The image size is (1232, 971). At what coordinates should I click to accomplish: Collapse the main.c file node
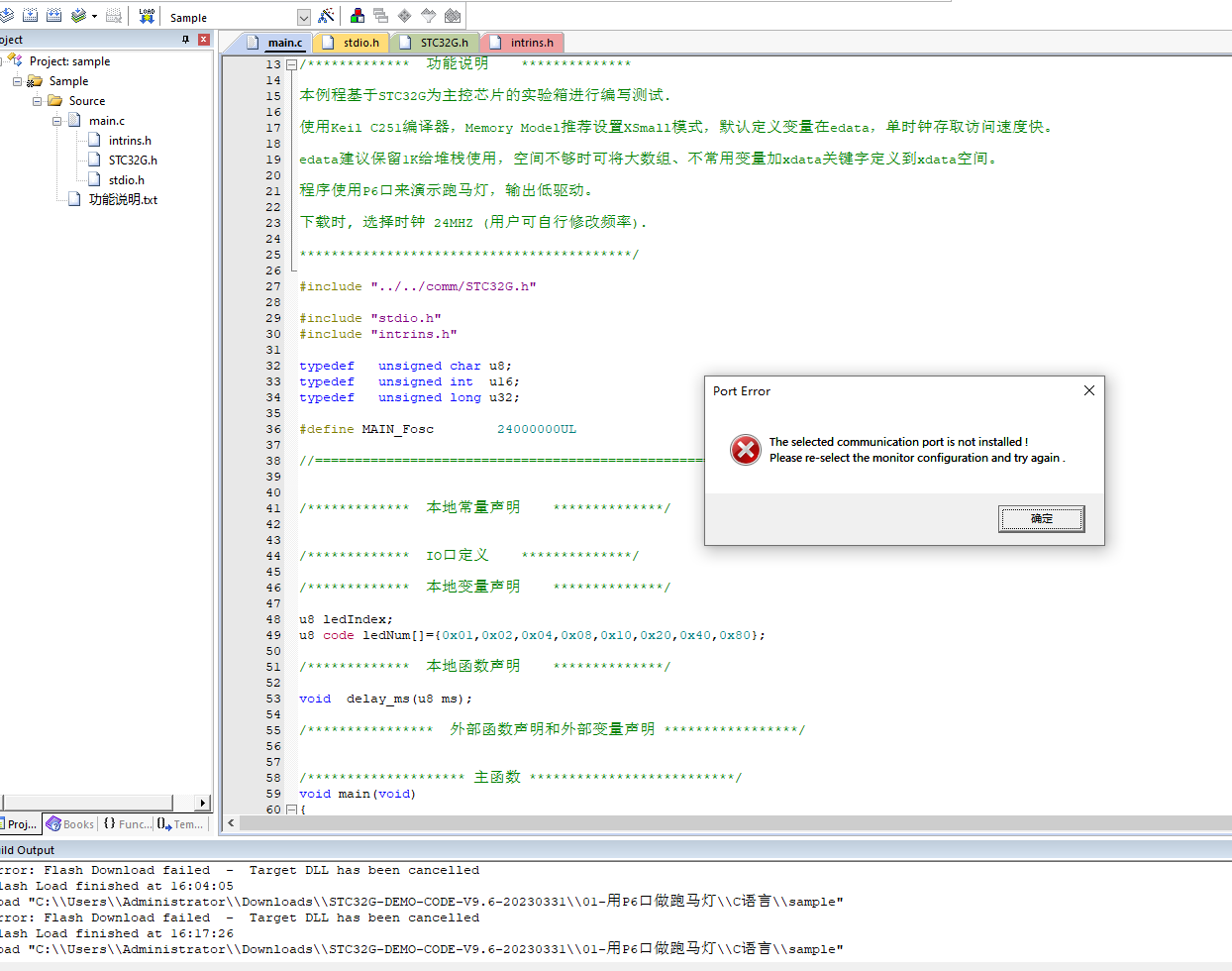point(56,121)
